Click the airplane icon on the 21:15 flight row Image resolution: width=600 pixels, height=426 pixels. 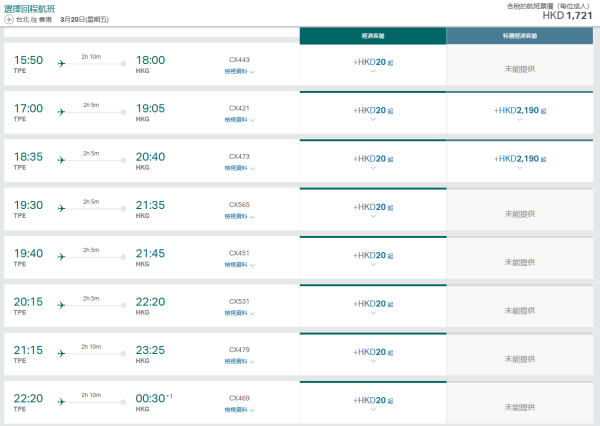tap(61, 354)
